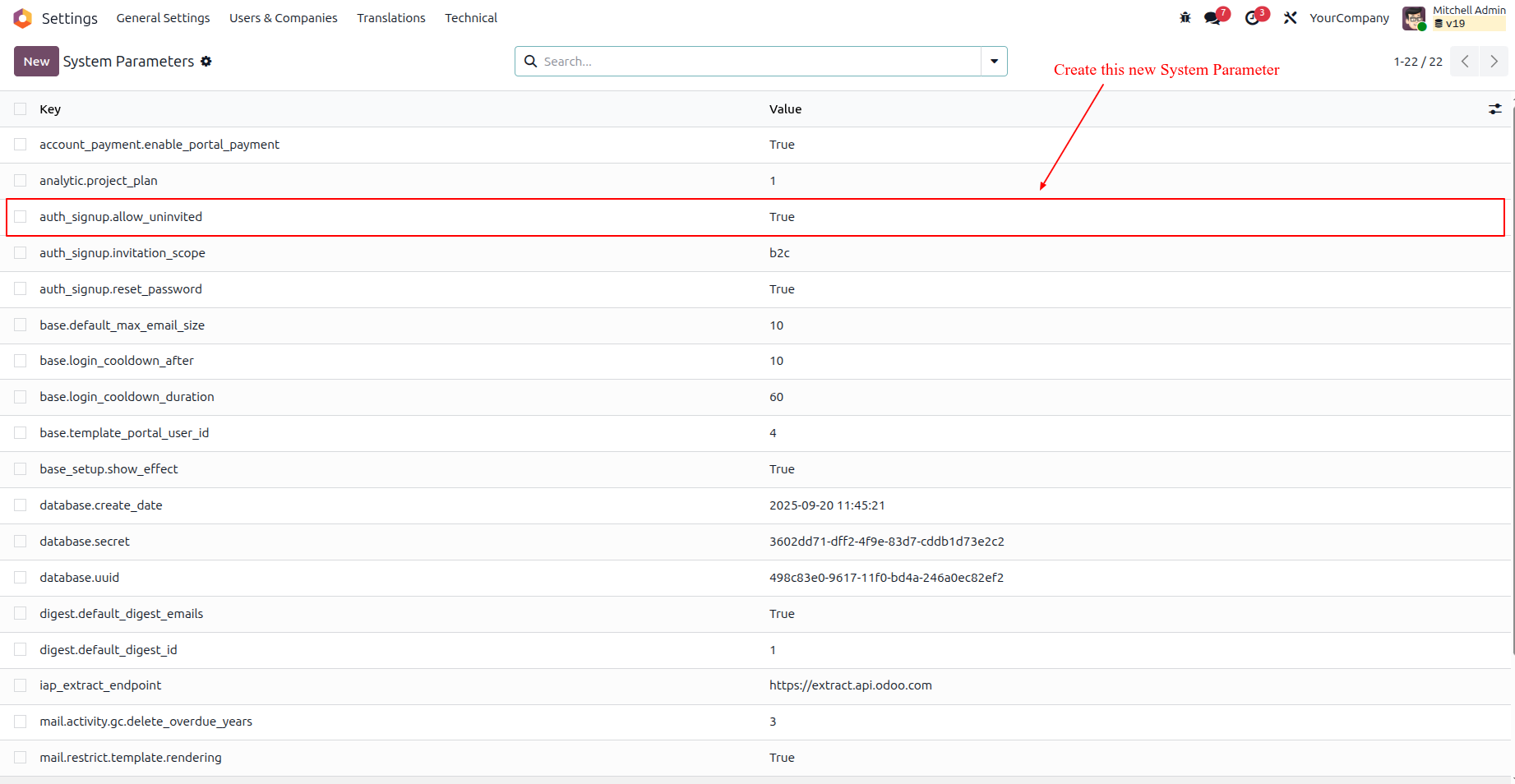Check digest.default_digest_id row checkbox
This screenshot has height=784, width=1515.
[21, 650]
